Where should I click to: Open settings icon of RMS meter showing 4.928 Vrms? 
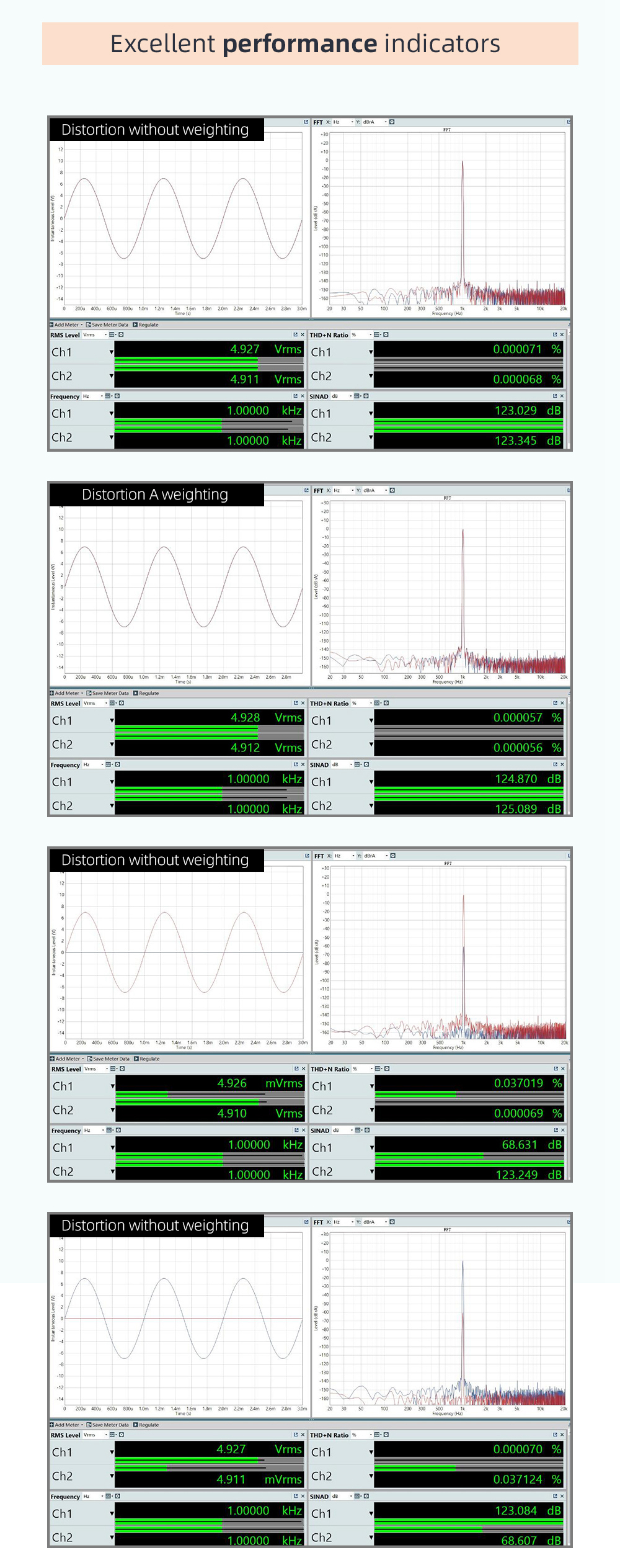click(122, 703)
